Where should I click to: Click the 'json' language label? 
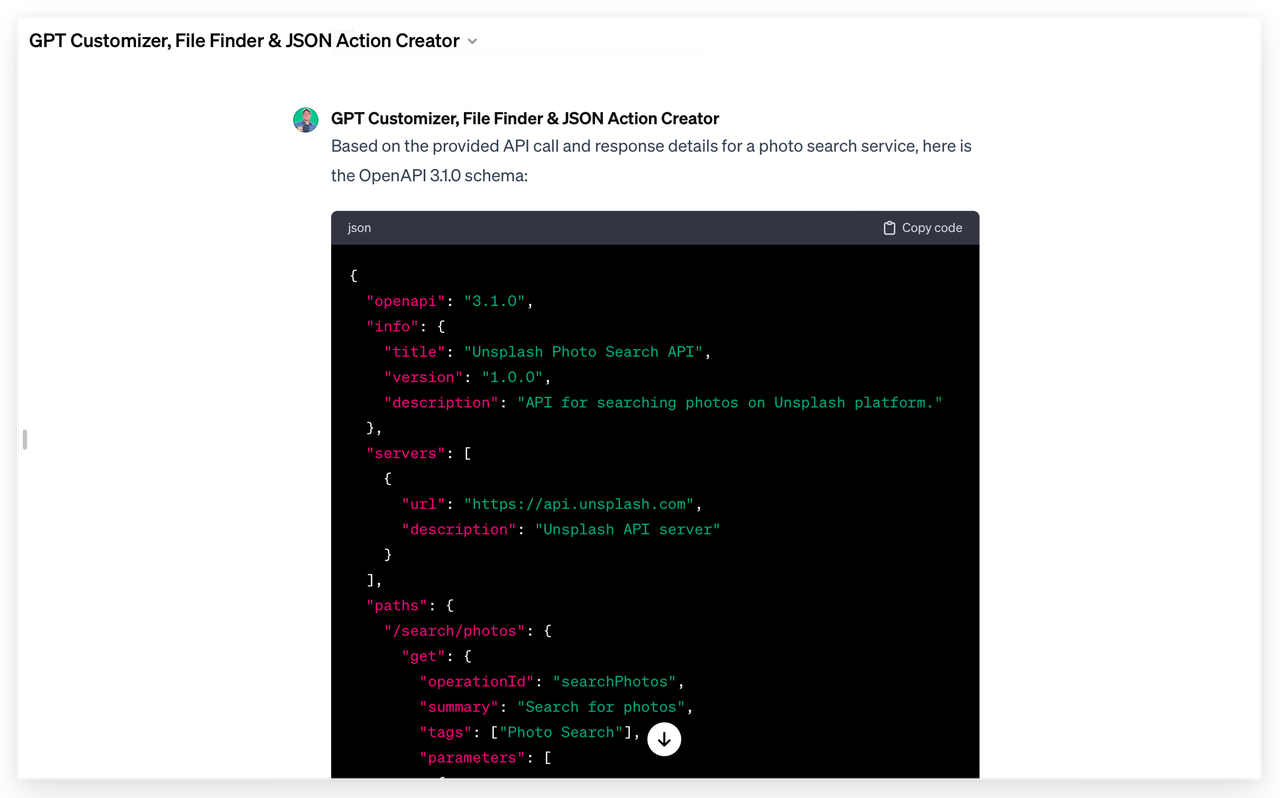click(x=359, y=228)
